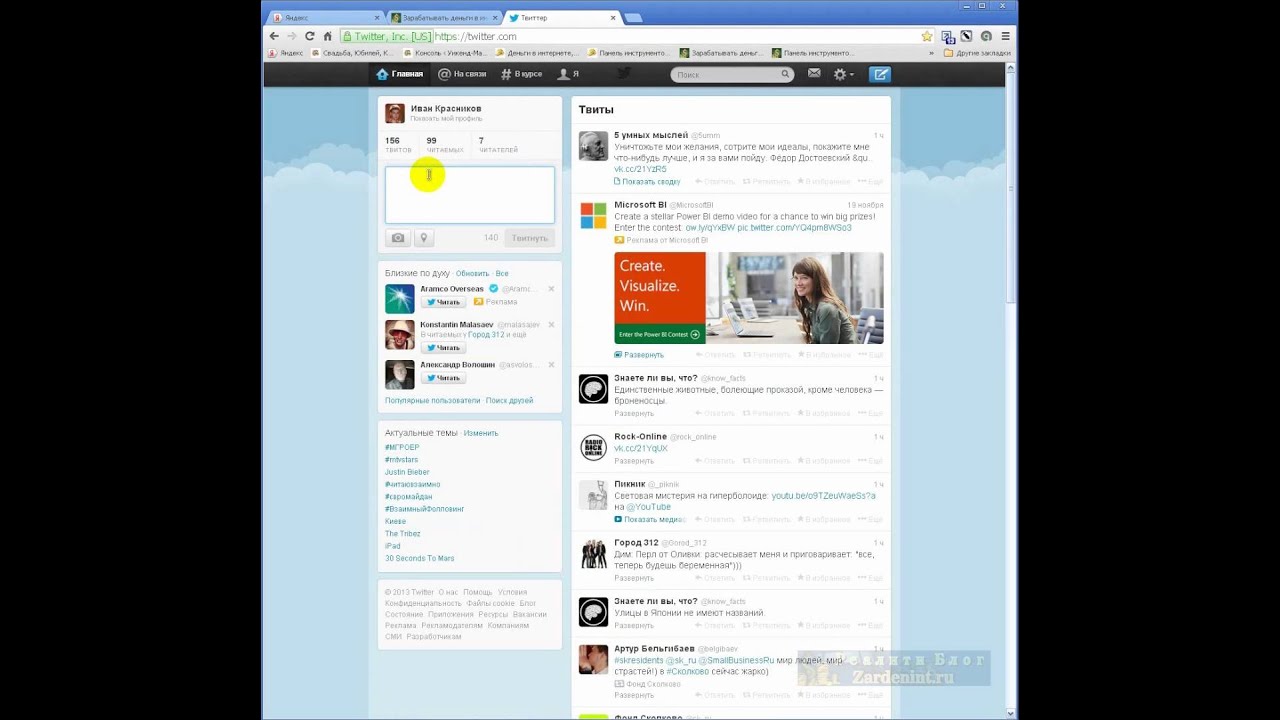Image resolution: width=1280 pixels, height=720 pixels.
Task: Open the youtu.be link in Пикник tweet
Action: (x=823, y=495)
